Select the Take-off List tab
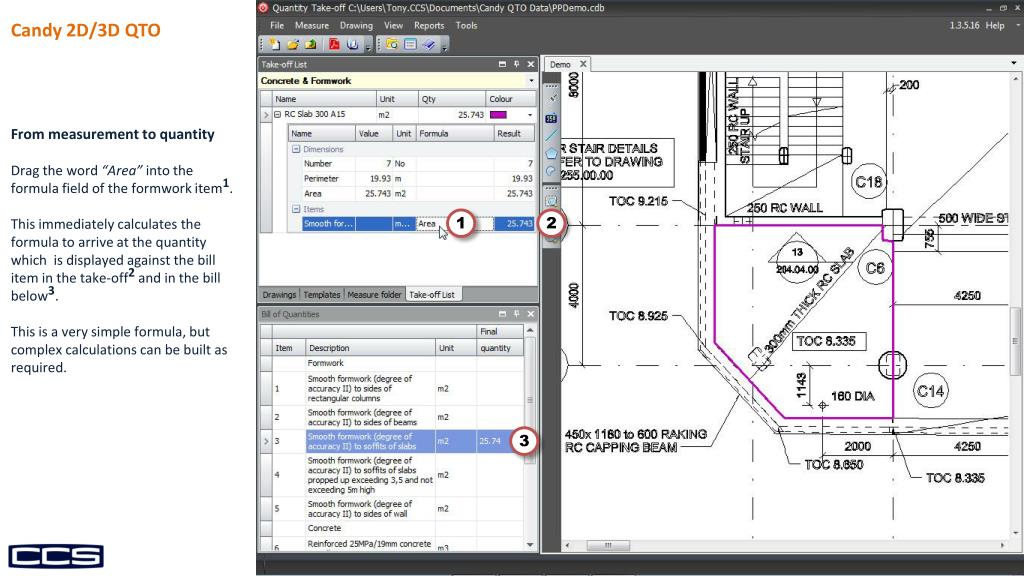Screen dimensions: 1024x576 [x=432, y=295]
